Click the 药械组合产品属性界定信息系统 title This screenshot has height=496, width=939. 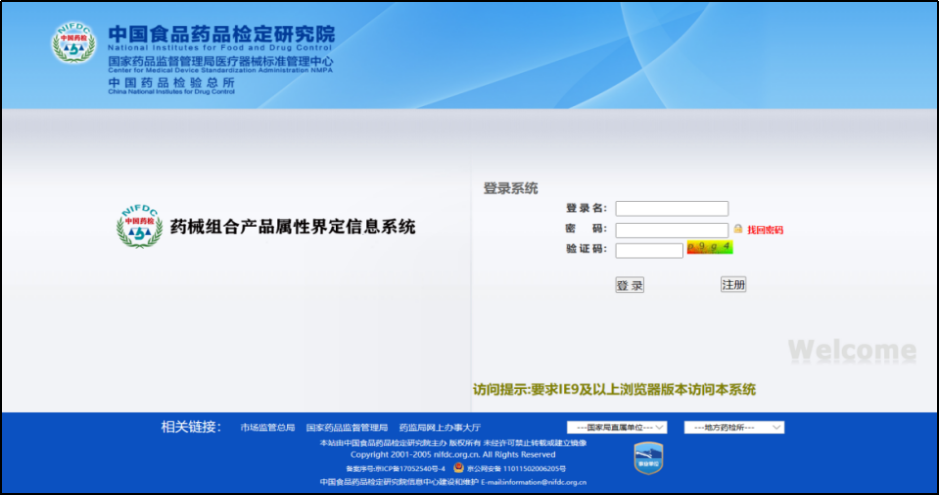tap(293, 226)
